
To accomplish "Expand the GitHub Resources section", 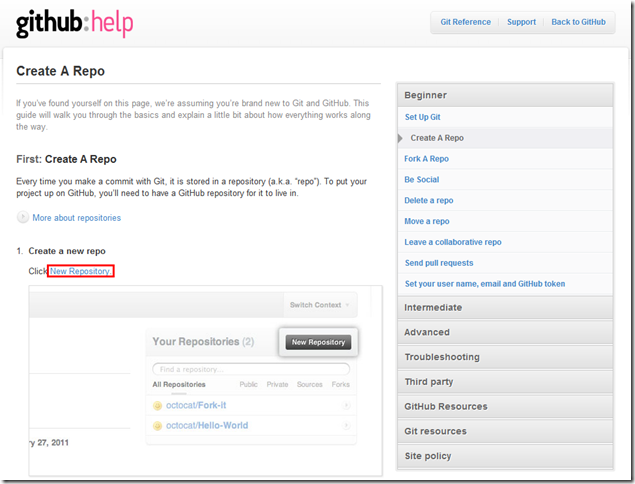I will click(505, 406).
